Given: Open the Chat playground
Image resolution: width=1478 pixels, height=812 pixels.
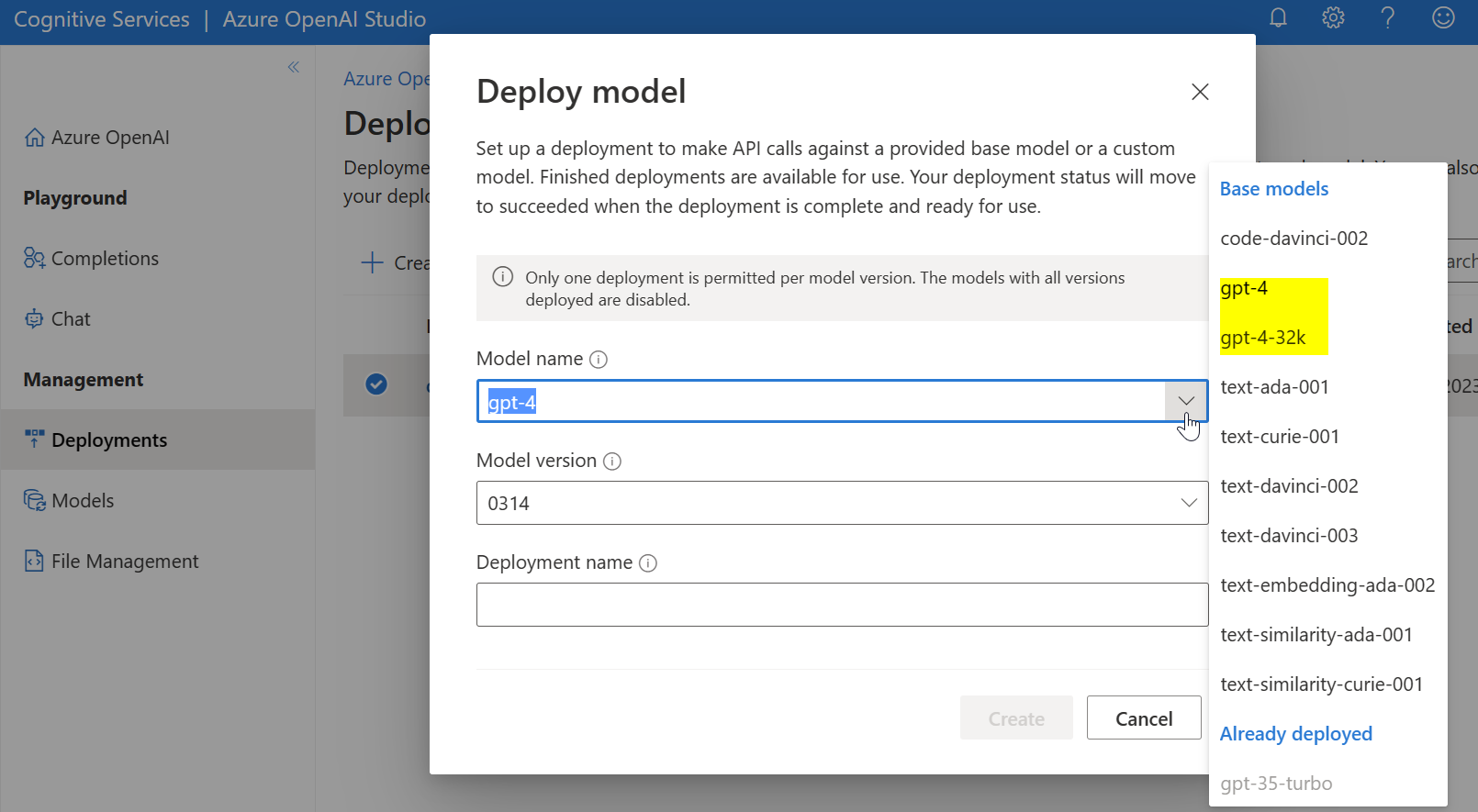Looking at the screenshot, I should pyautogui.click(x=58, y=319).
